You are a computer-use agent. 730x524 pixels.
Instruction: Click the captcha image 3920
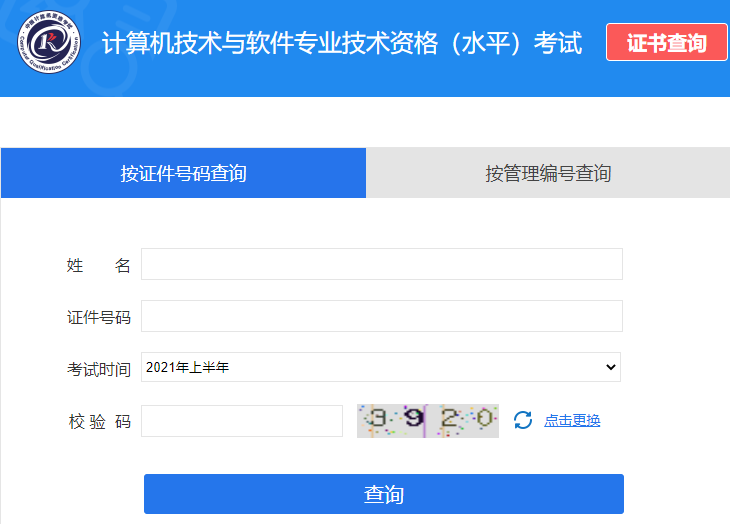428,421
